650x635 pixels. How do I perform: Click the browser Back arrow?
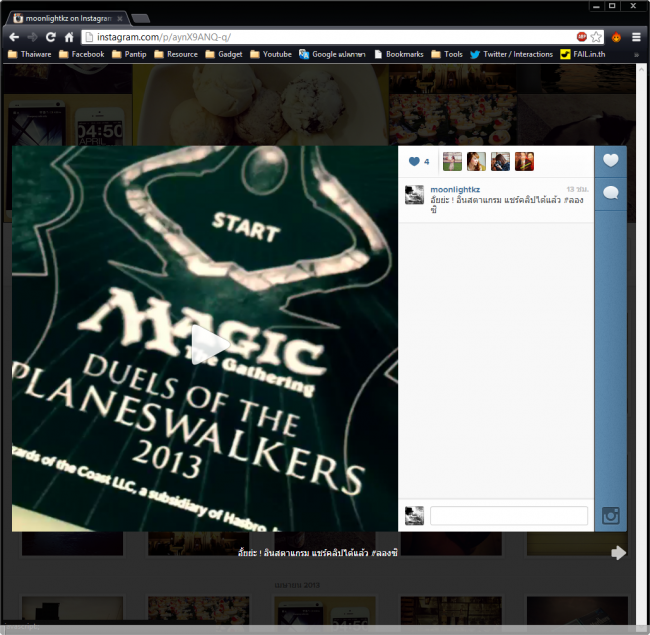(x=14, y=37)
